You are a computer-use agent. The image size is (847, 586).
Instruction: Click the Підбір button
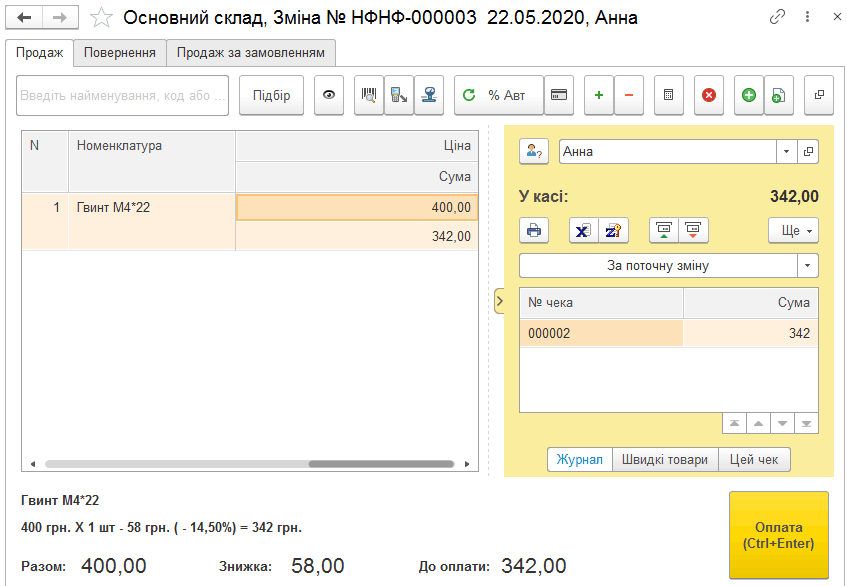271,95
